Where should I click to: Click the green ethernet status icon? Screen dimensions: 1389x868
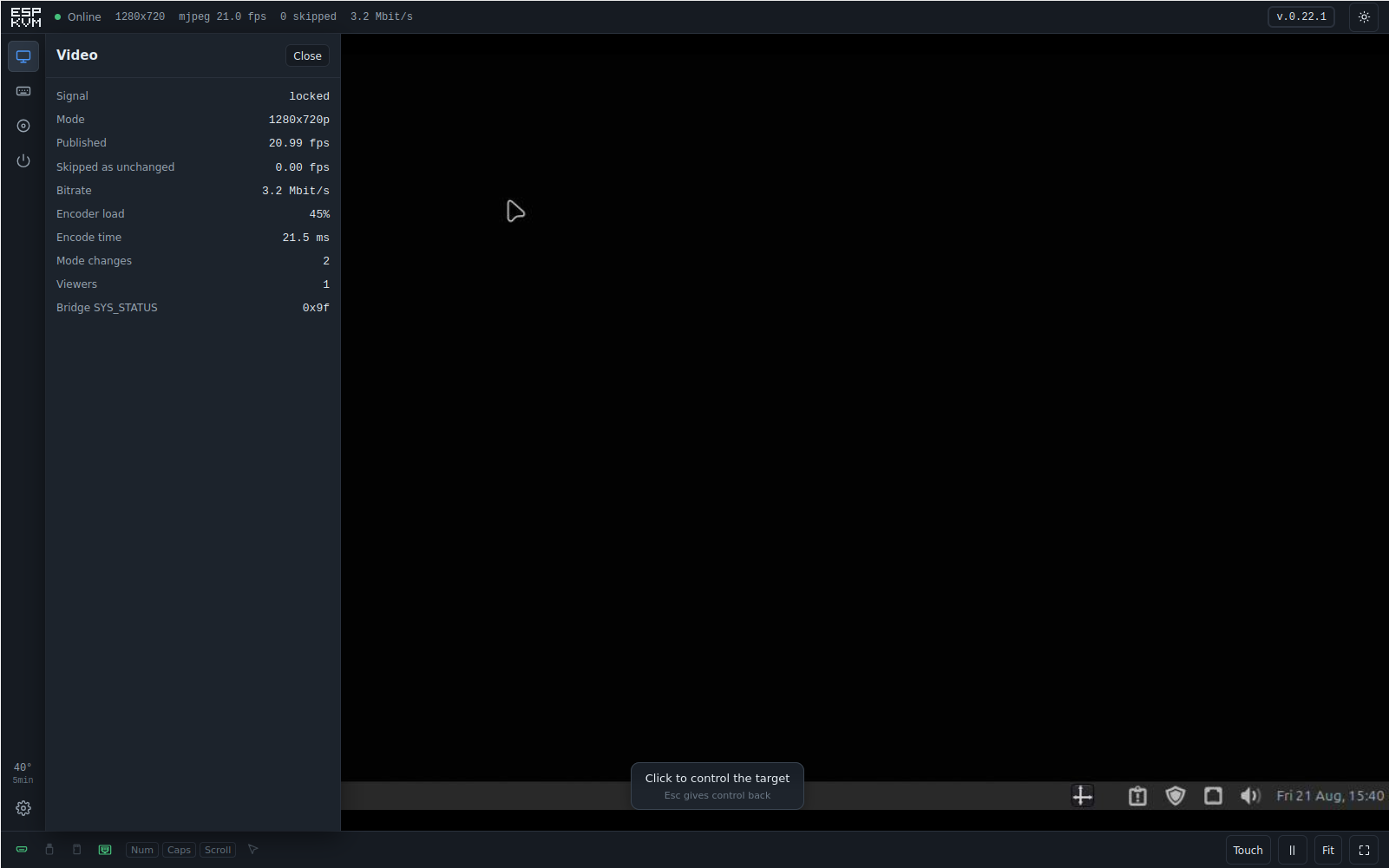pos(105,850)
